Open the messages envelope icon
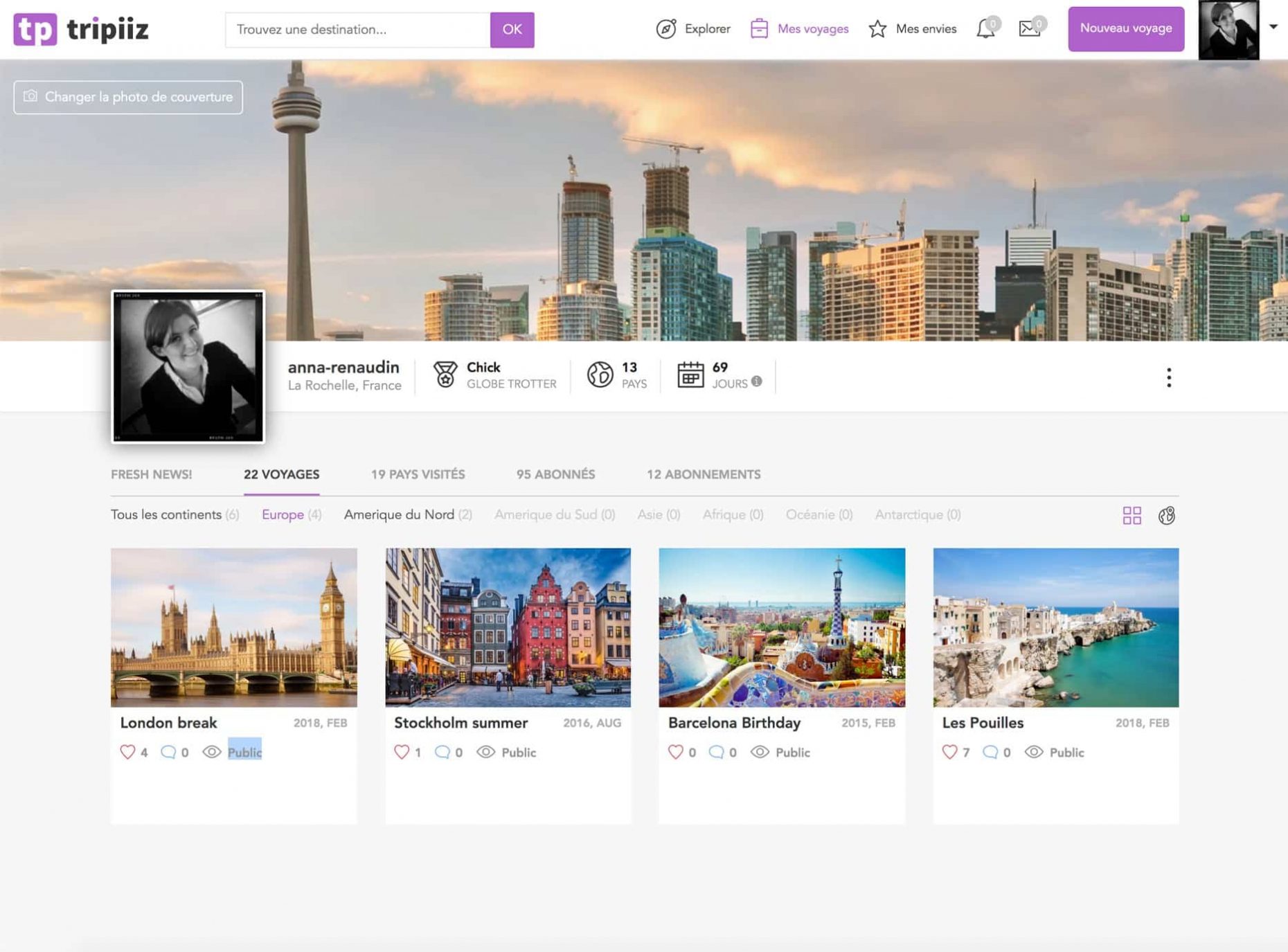 (1029, 28)
